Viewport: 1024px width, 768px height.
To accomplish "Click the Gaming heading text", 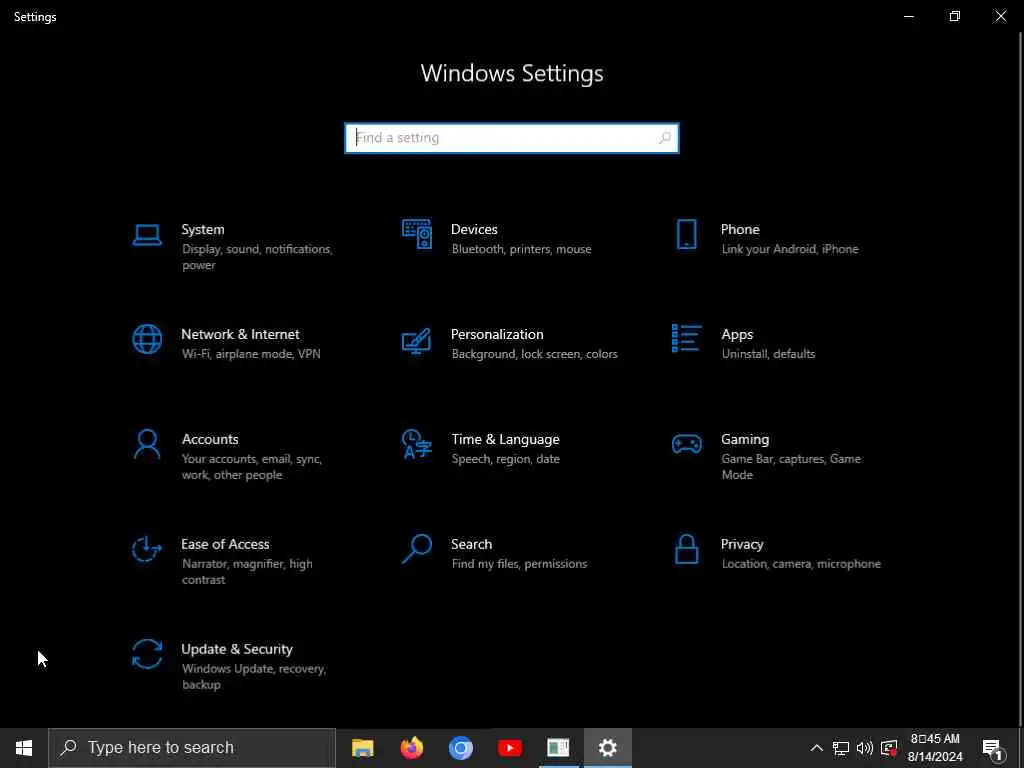I will (x=744, y=440).
